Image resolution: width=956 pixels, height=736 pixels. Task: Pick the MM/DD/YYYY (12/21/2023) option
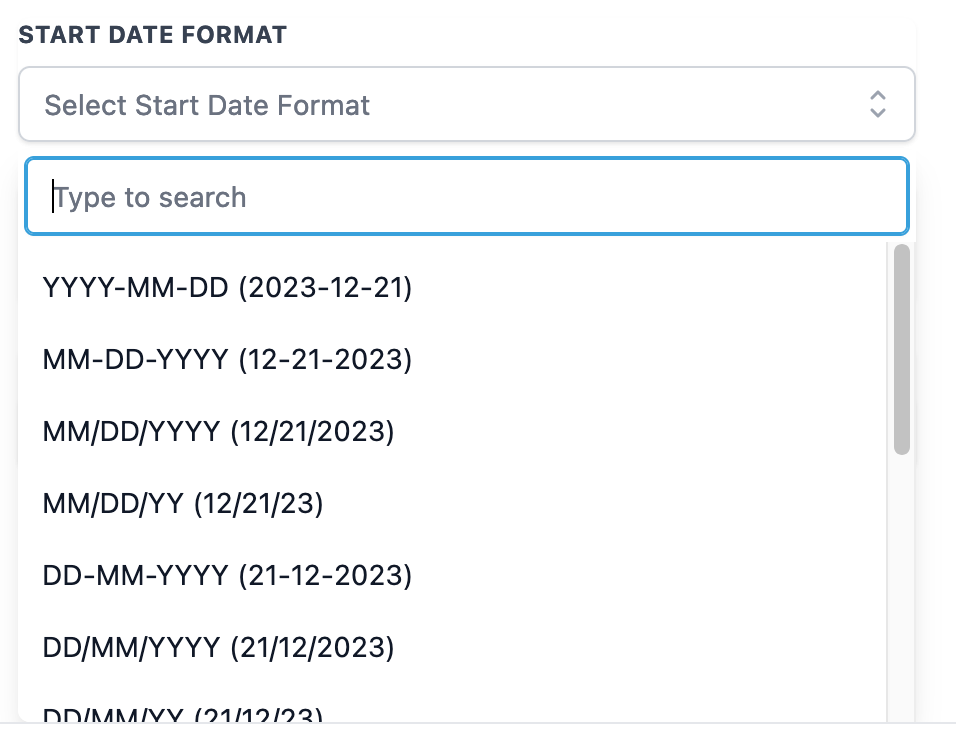pyautogui.click(x=218, y=432)
